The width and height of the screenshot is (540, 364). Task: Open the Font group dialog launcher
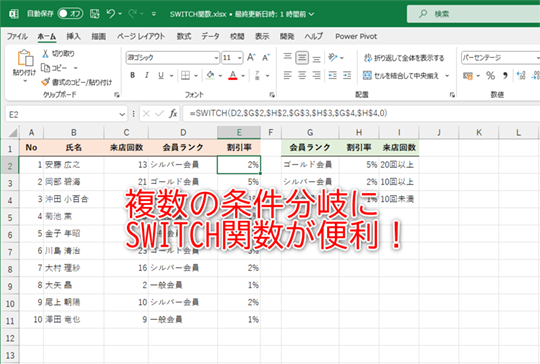coord(272,94)
